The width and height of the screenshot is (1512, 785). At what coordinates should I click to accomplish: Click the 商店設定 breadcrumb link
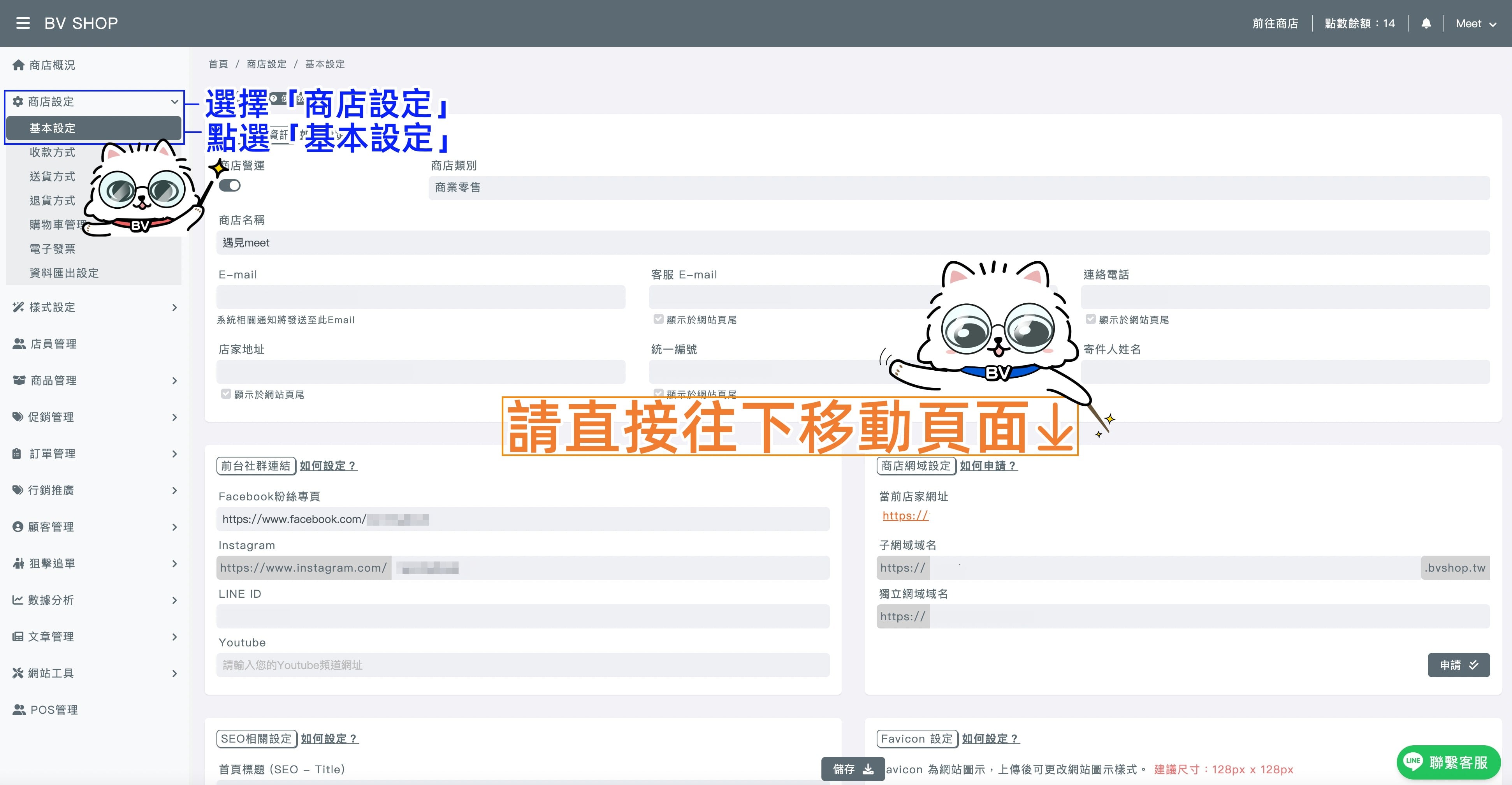(267, 64)
